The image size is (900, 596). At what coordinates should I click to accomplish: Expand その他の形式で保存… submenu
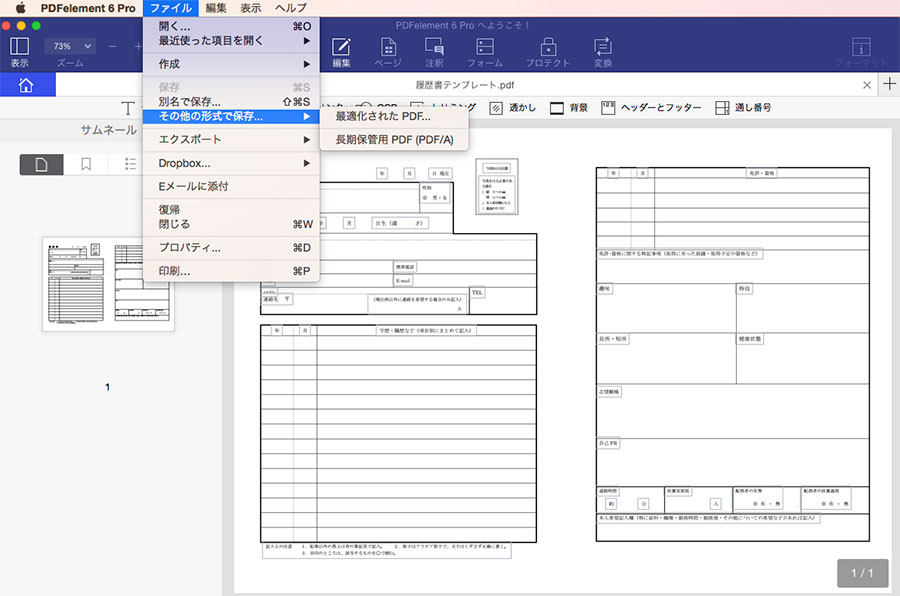tap(231, 116)
